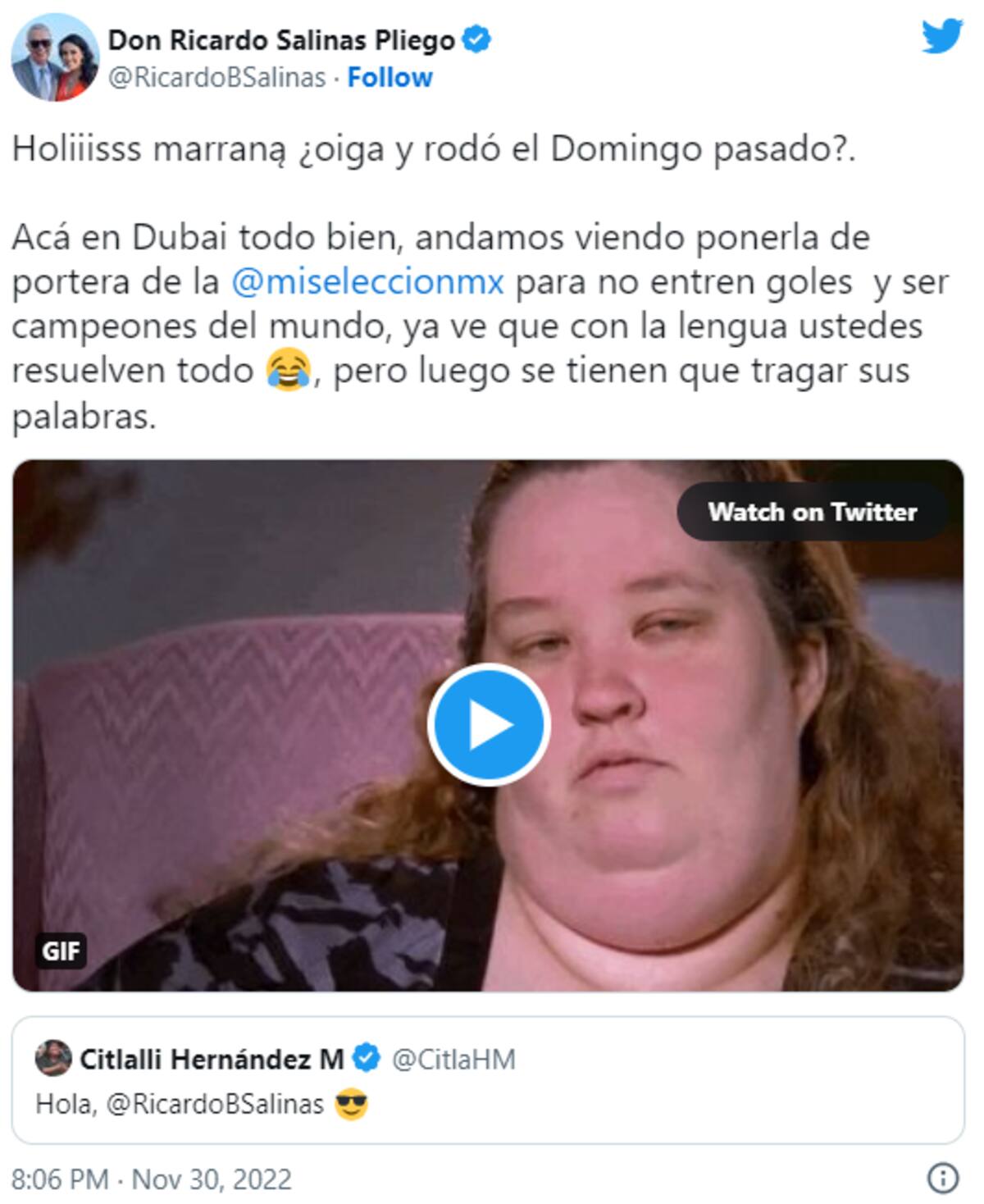Open the Don Ricardo Salinas Pliego name
Viewport: 984px width, 1204px height.
coord(281,39)
